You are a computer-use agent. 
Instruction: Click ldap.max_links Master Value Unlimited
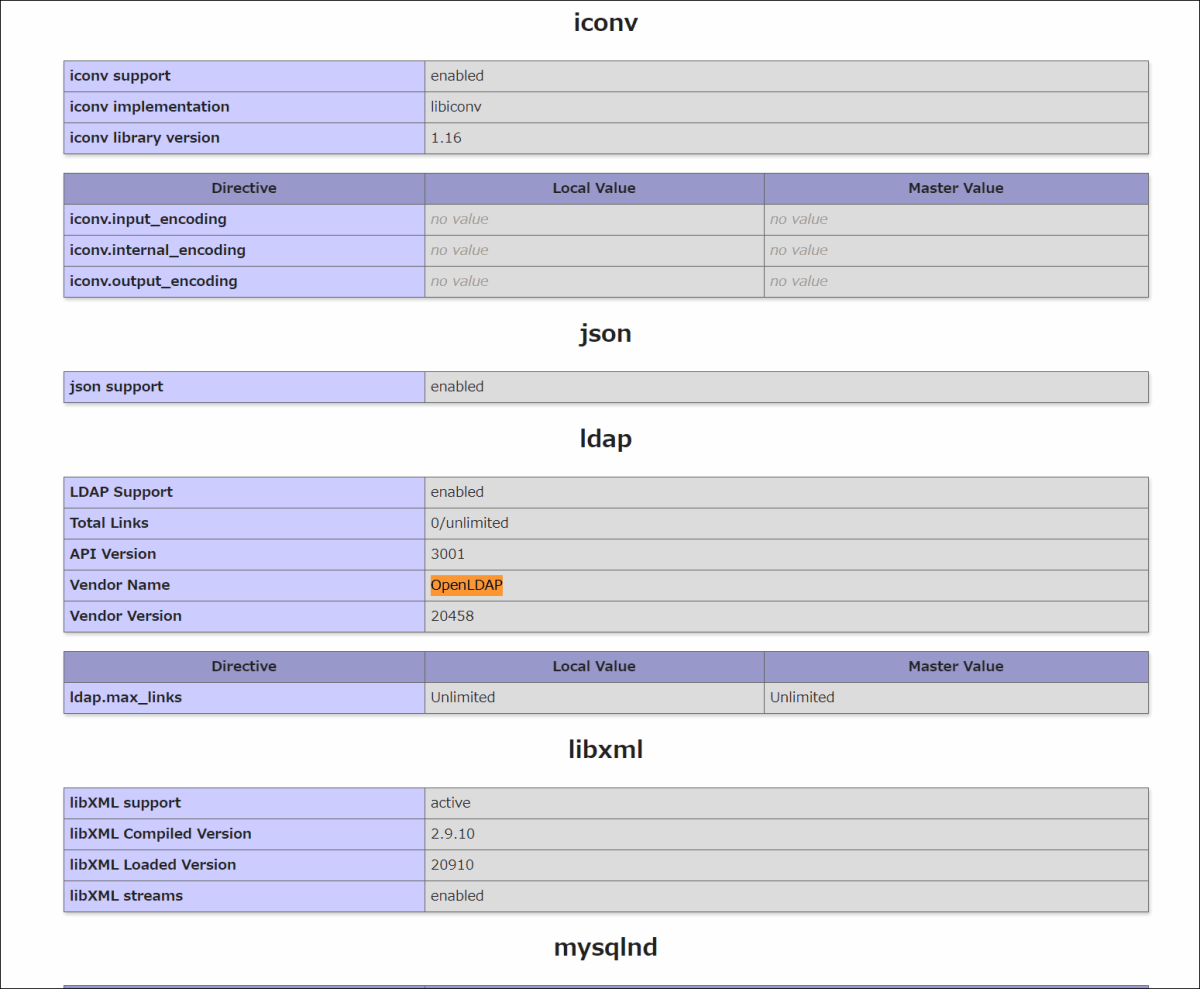(x=802, y=697)
